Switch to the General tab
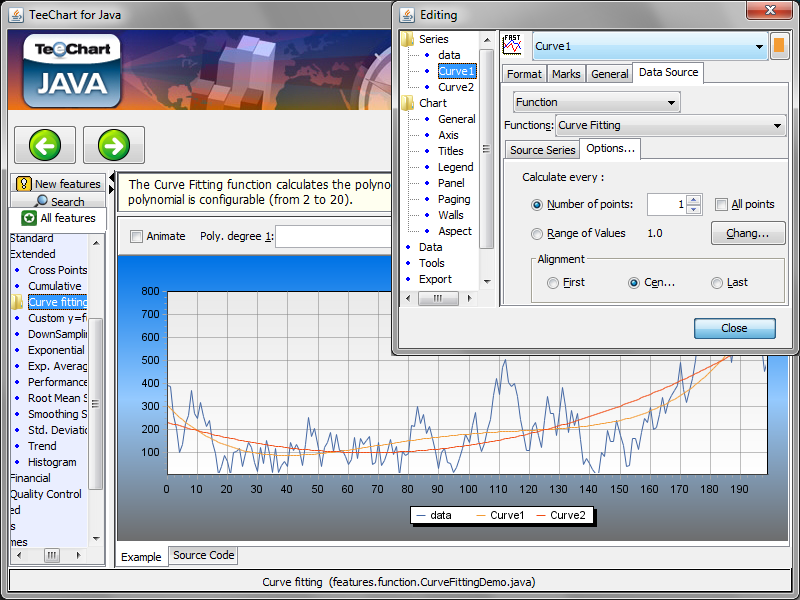The image size is (800, 600). [x=609, y=74]
